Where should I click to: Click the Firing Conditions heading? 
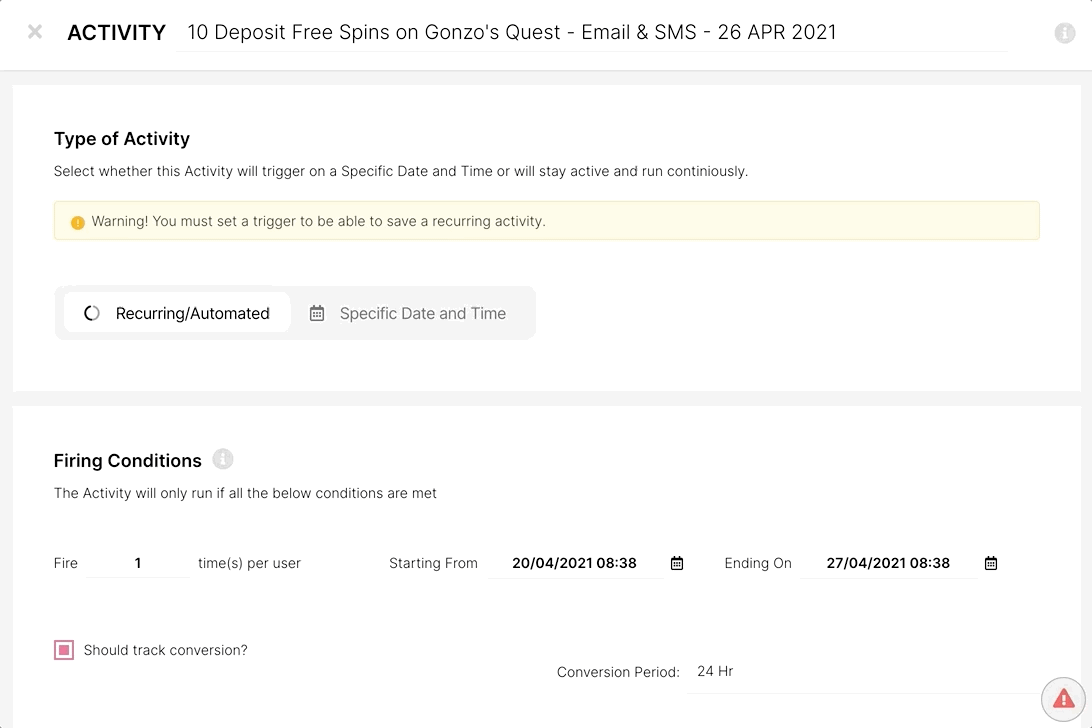point(128,460)
